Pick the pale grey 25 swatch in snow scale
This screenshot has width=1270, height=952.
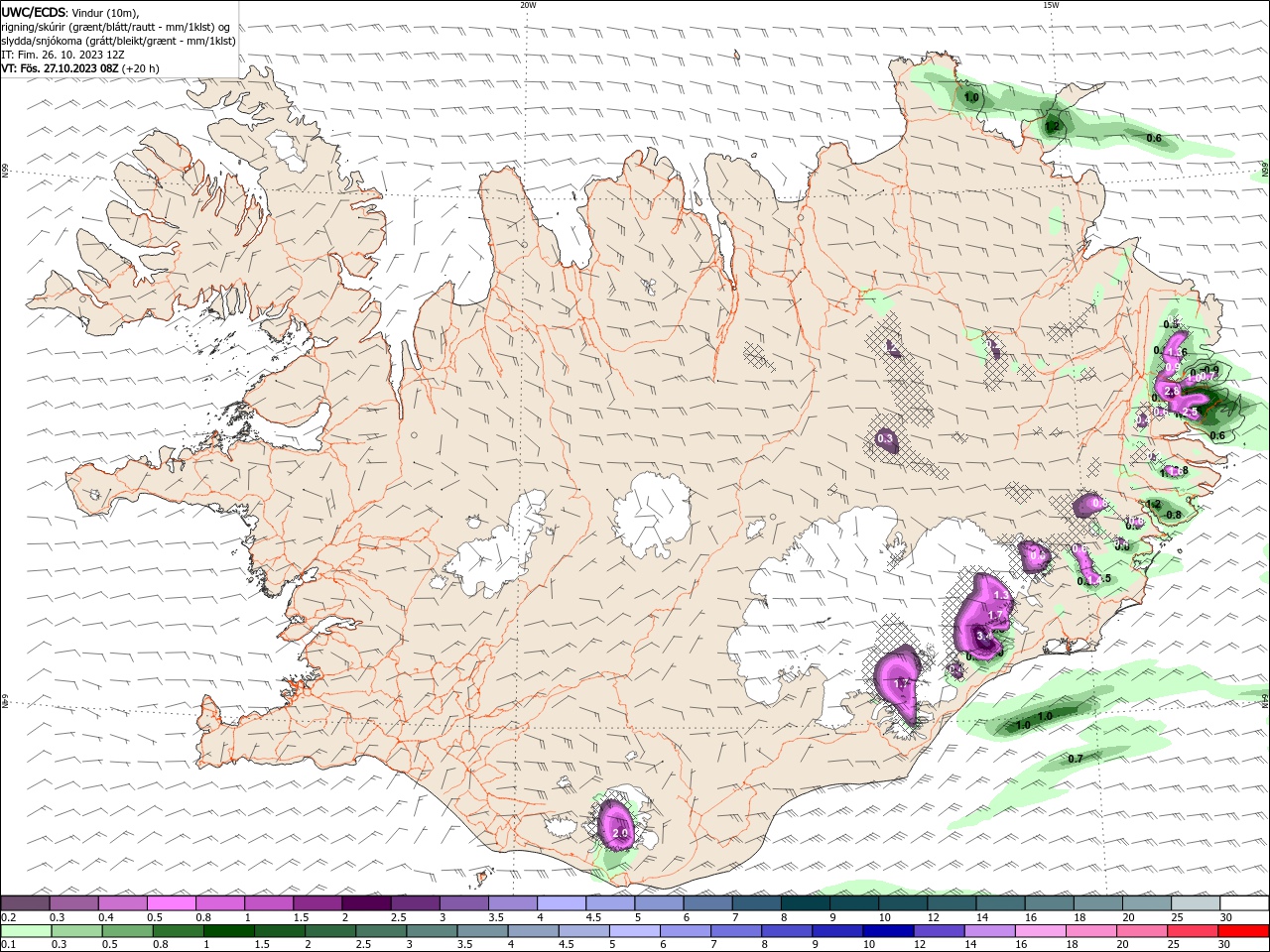pyautogui.click(x=1196, y=903)
